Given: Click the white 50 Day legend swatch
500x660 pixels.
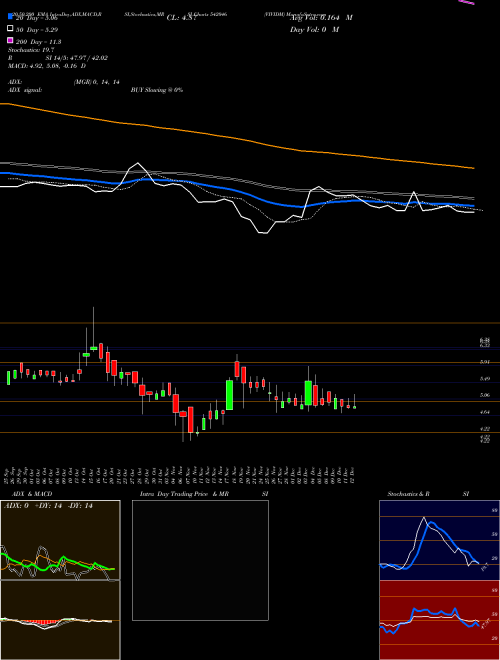Looking at the screenshot, I should pyautogui.click(x=10, y=29).
